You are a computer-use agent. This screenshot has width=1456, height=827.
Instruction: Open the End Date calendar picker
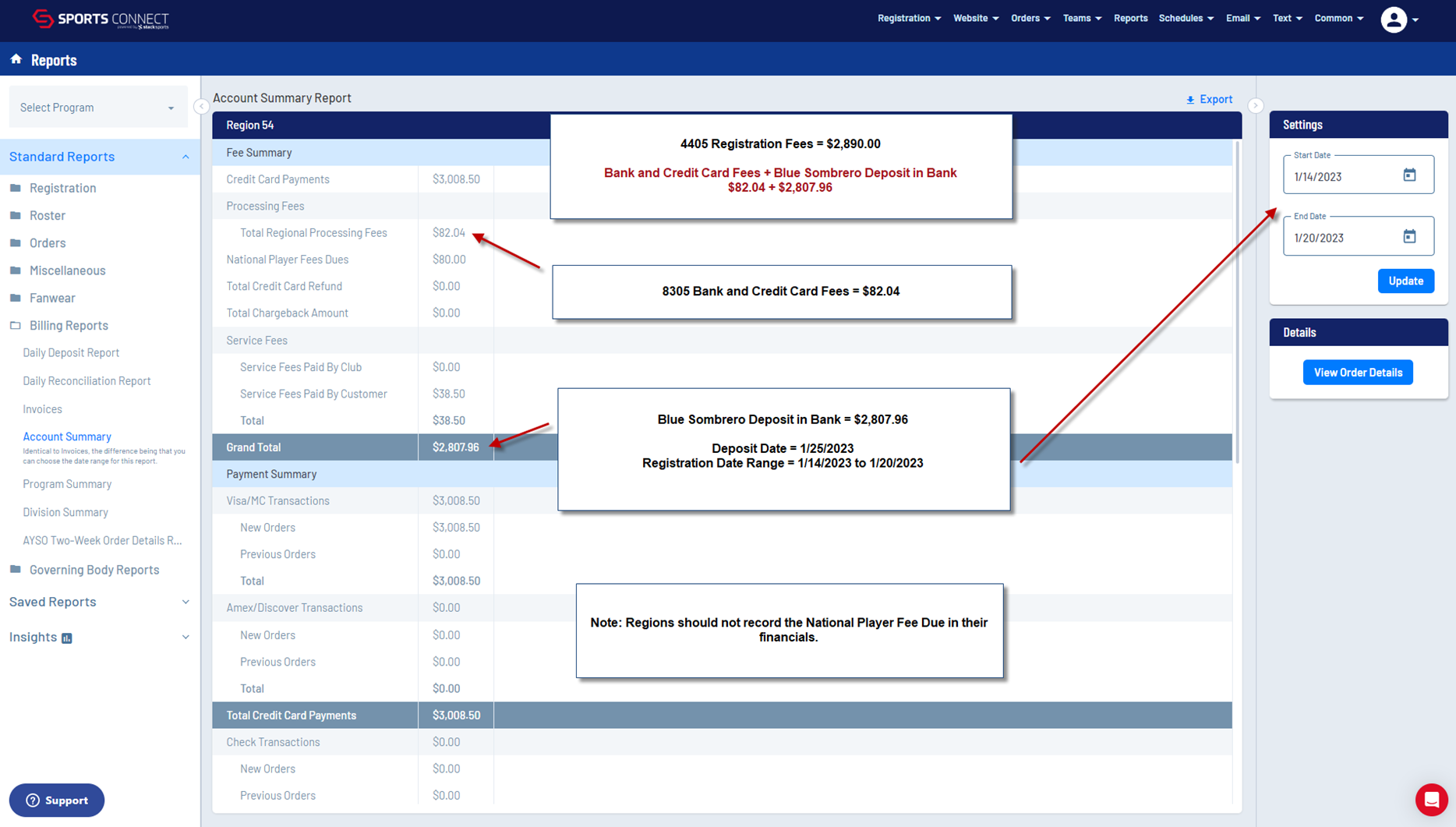click(1409, 236)
